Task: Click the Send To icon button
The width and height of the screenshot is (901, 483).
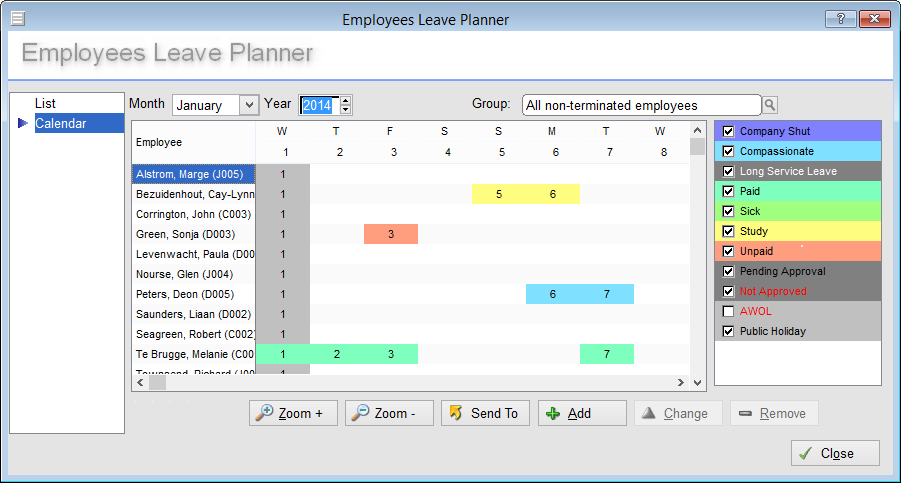Action: click(x=484, y=413)
